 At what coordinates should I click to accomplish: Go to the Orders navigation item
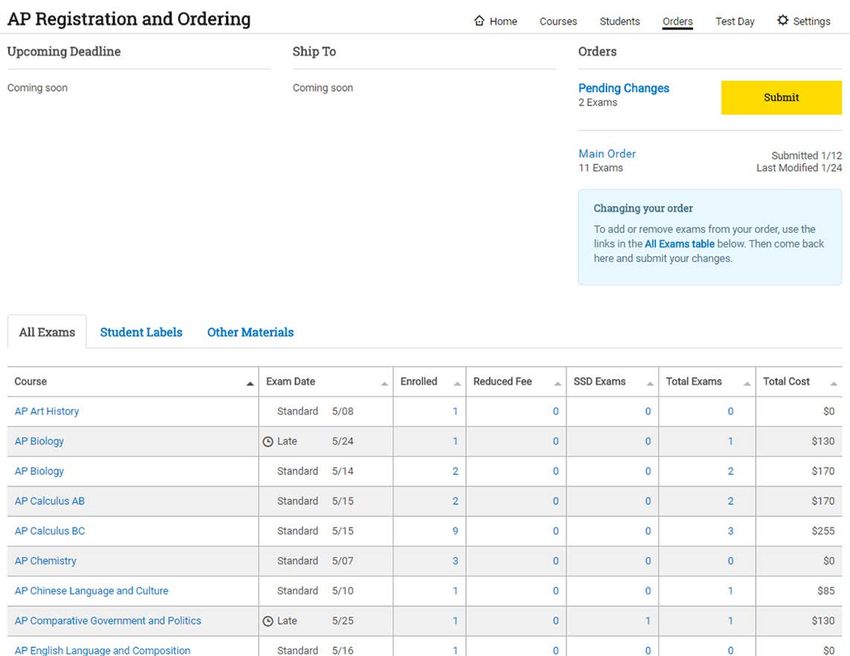(x=678, y=21)
